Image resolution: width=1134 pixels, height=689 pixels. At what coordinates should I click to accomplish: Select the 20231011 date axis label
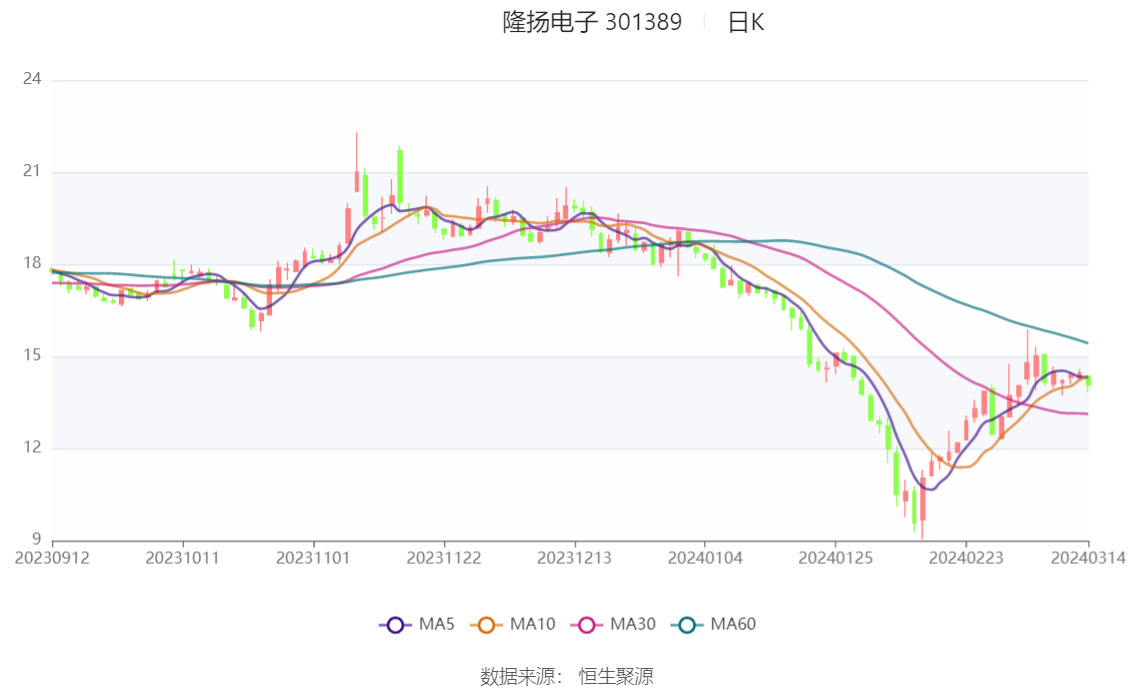pyautogui.click(x=182, y=558)
